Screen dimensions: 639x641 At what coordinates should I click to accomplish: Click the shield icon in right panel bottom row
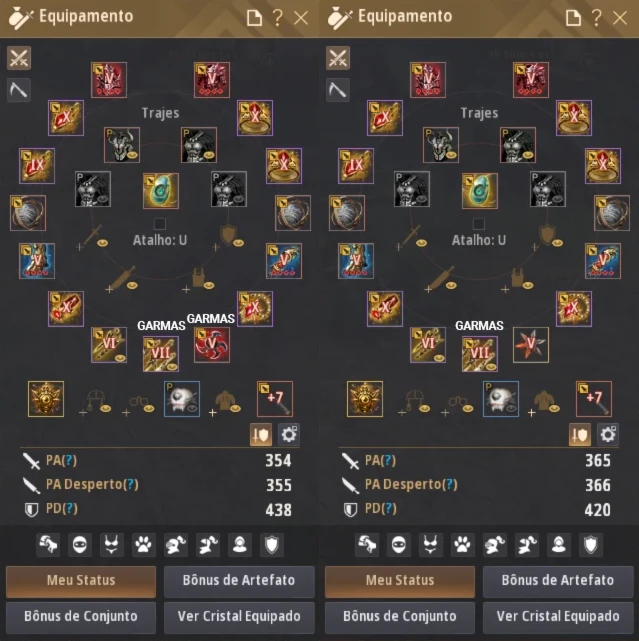[x=591, y=545]
